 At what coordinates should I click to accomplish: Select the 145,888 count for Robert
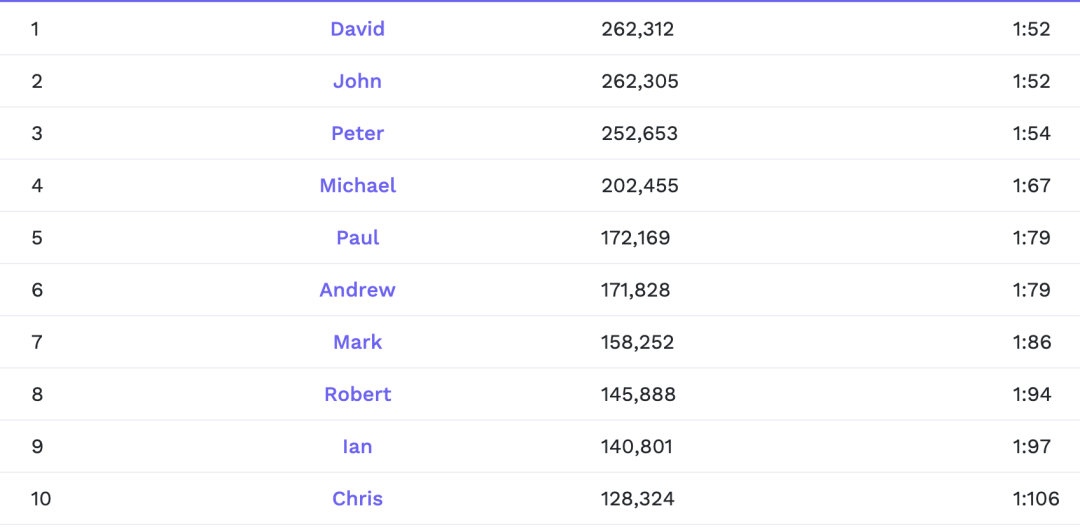tap(638, 394)
